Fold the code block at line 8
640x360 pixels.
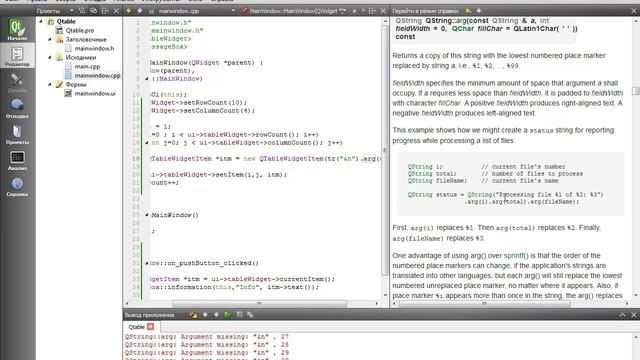pos(147,79)
